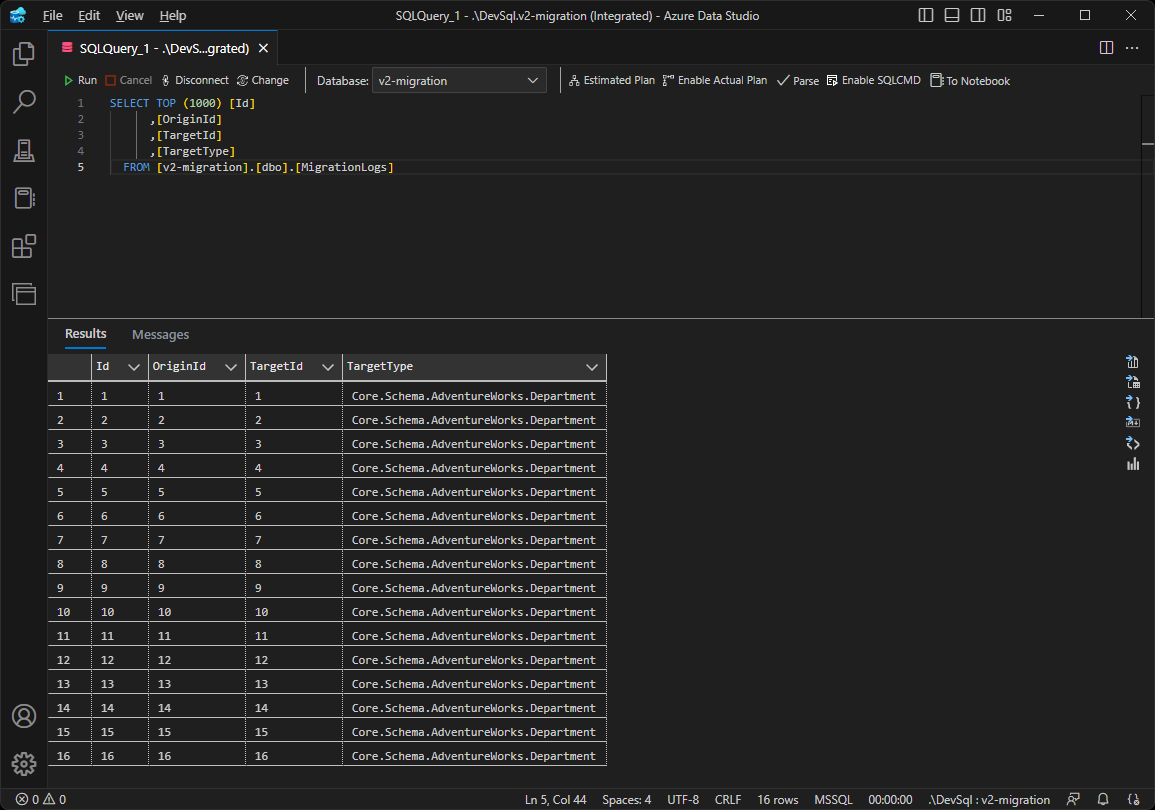Save results as Markdown icon

(x=1133, y=422)
